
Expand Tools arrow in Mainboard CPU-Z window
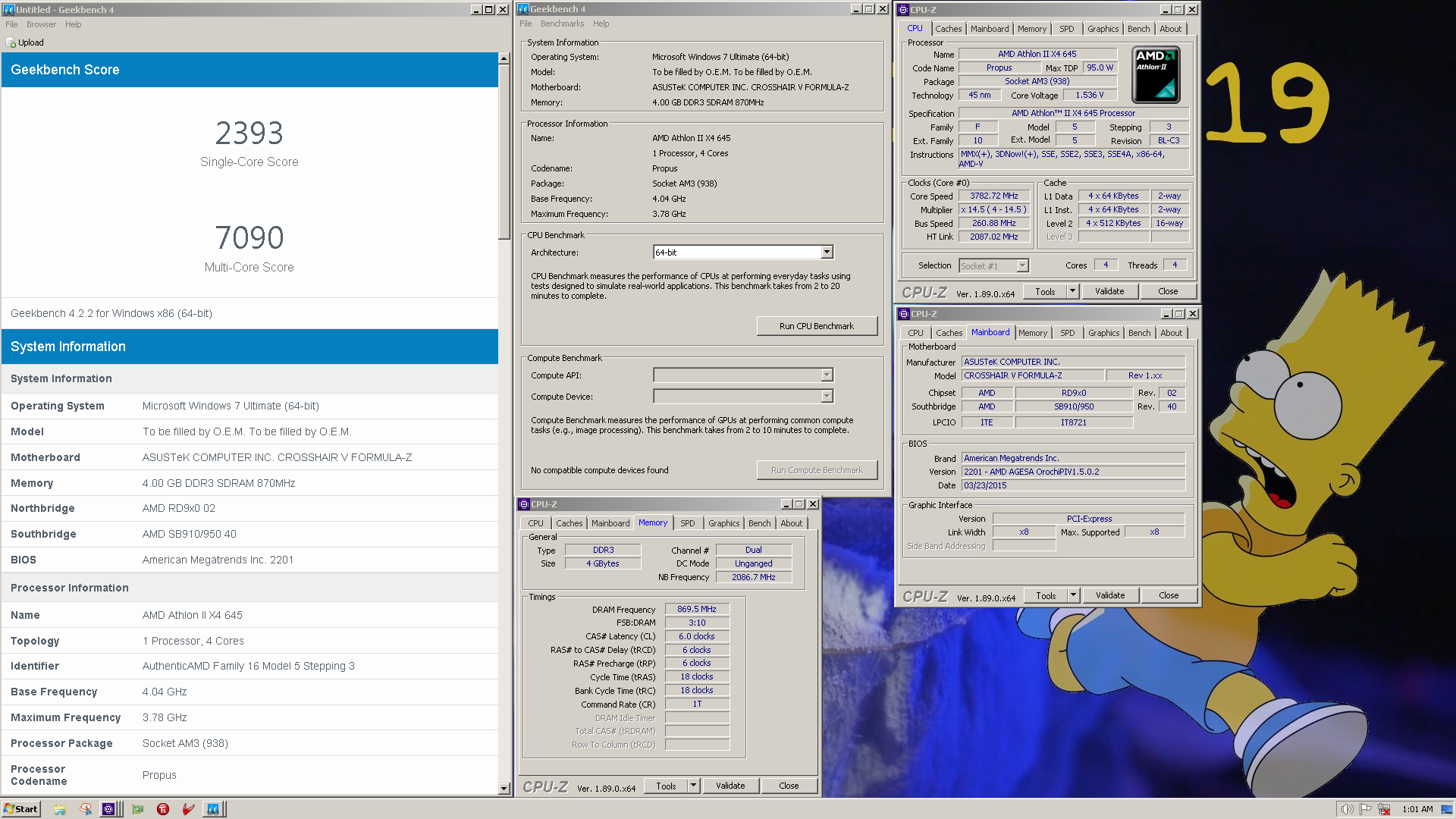[x=1073, y=595]
